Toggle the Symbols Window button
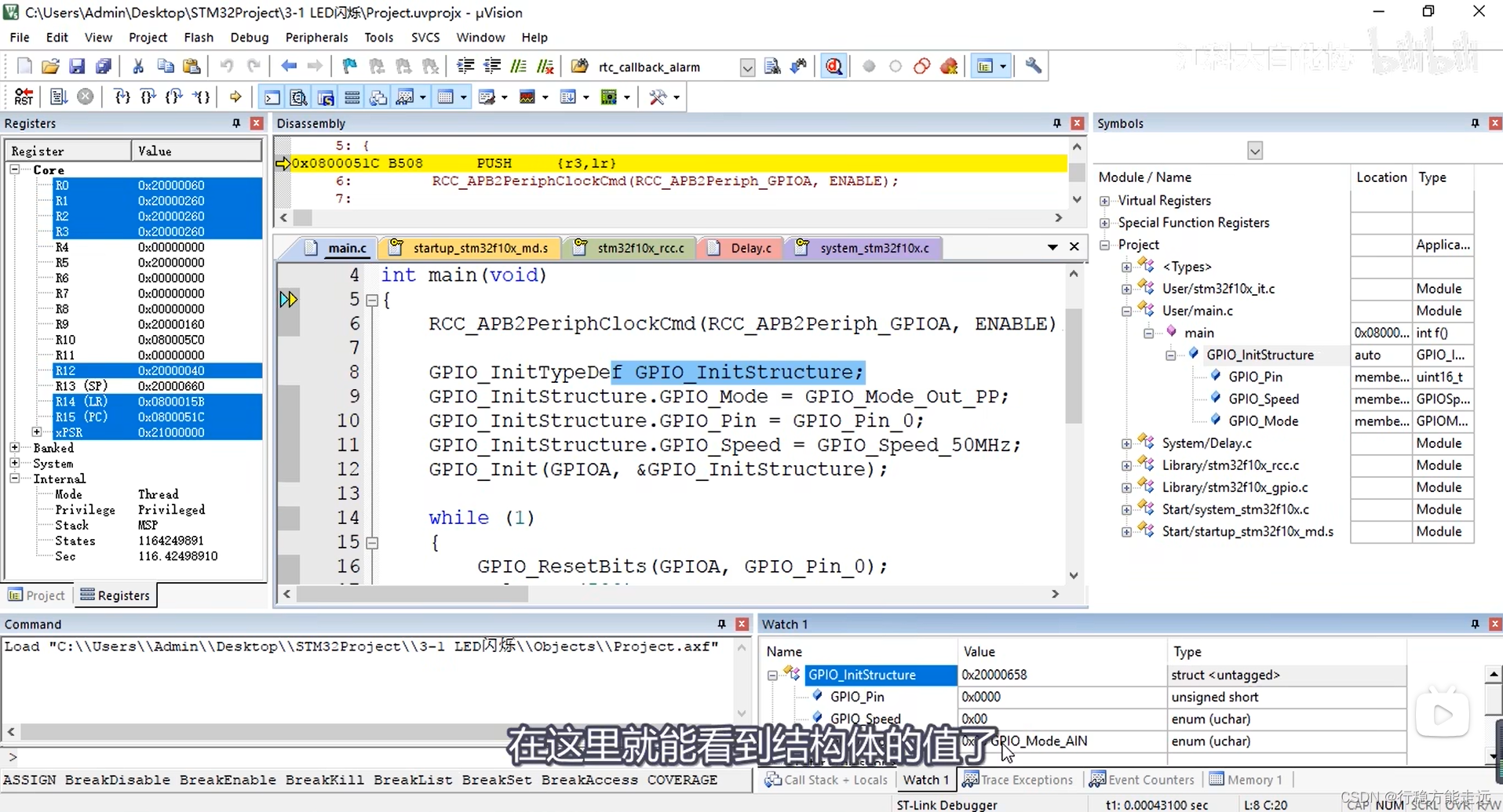Viewport: 1503px width, 812px height. click(x=325, y=97)
